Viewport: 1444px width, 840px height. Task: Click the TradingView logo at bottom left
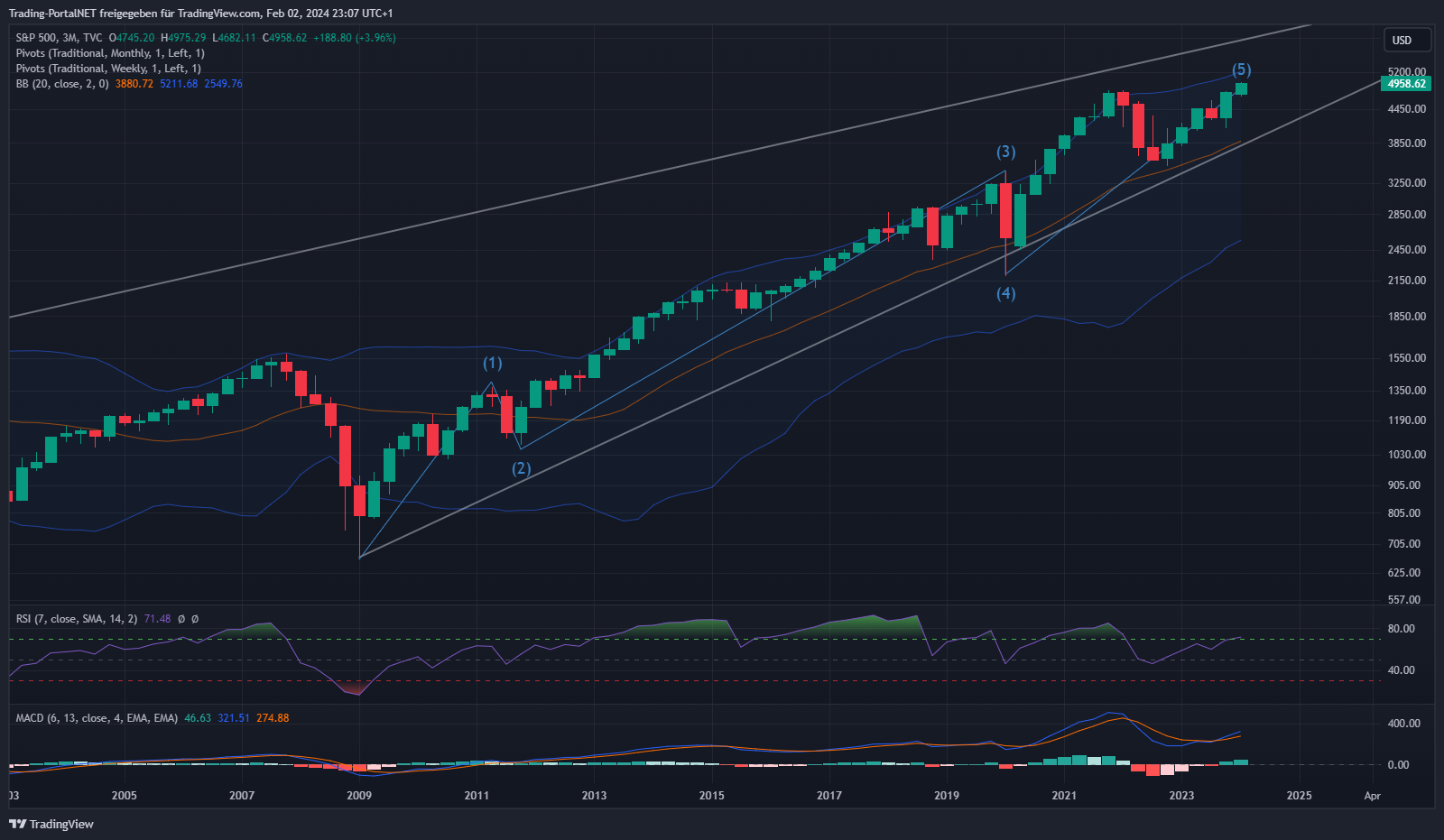click(51, 824)
